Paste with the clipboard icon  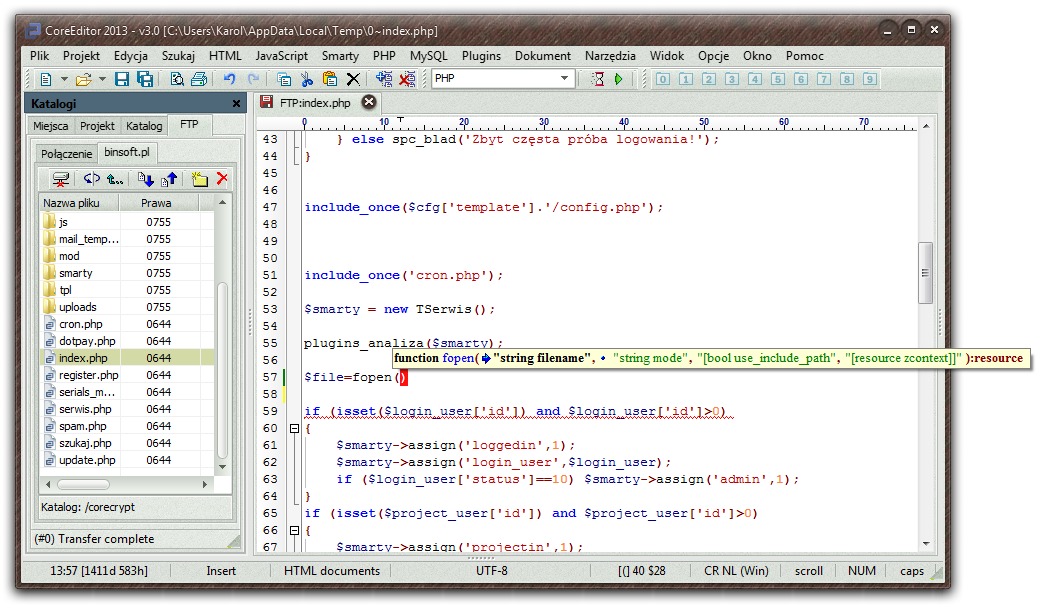tap(330, 79)
